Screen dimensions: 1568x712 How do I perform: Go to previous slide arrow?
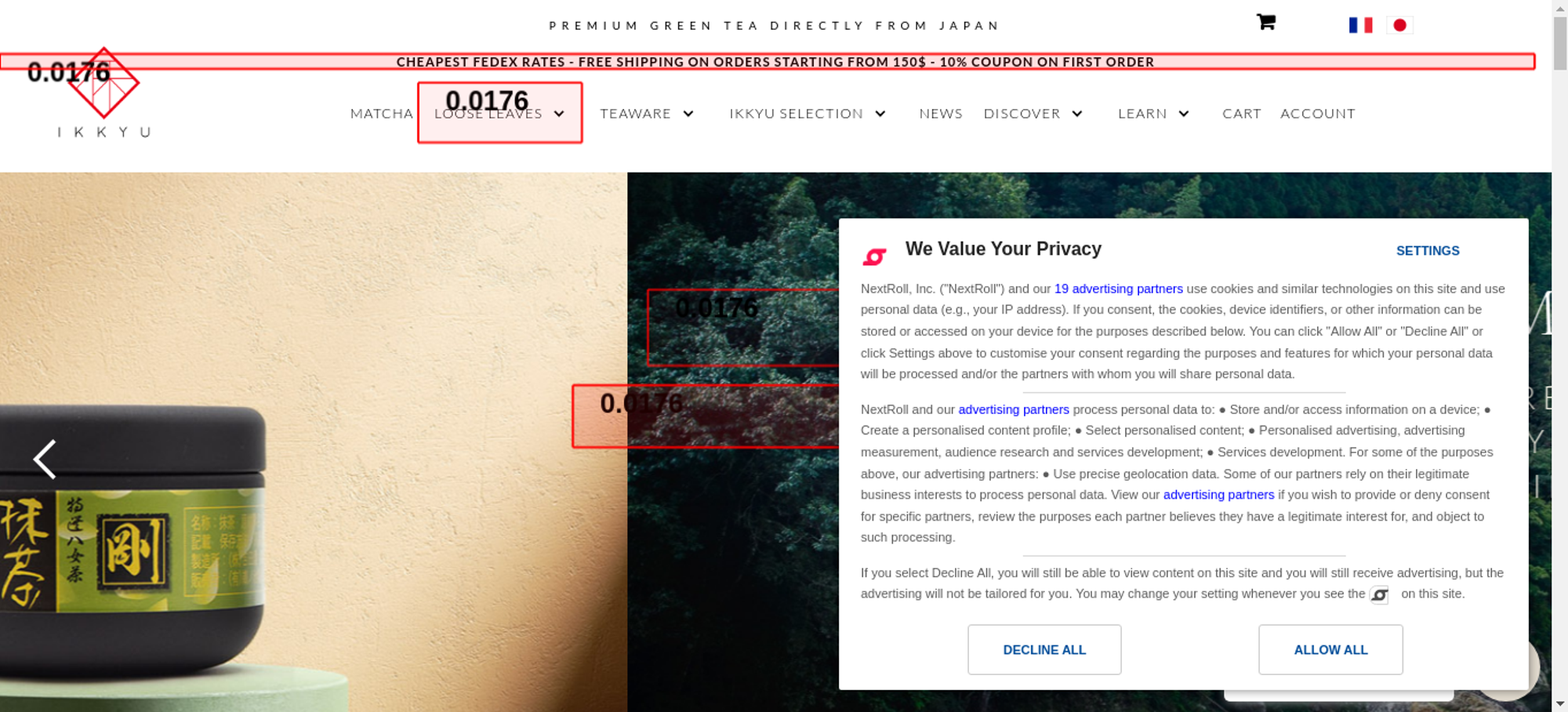click(45, 459)
